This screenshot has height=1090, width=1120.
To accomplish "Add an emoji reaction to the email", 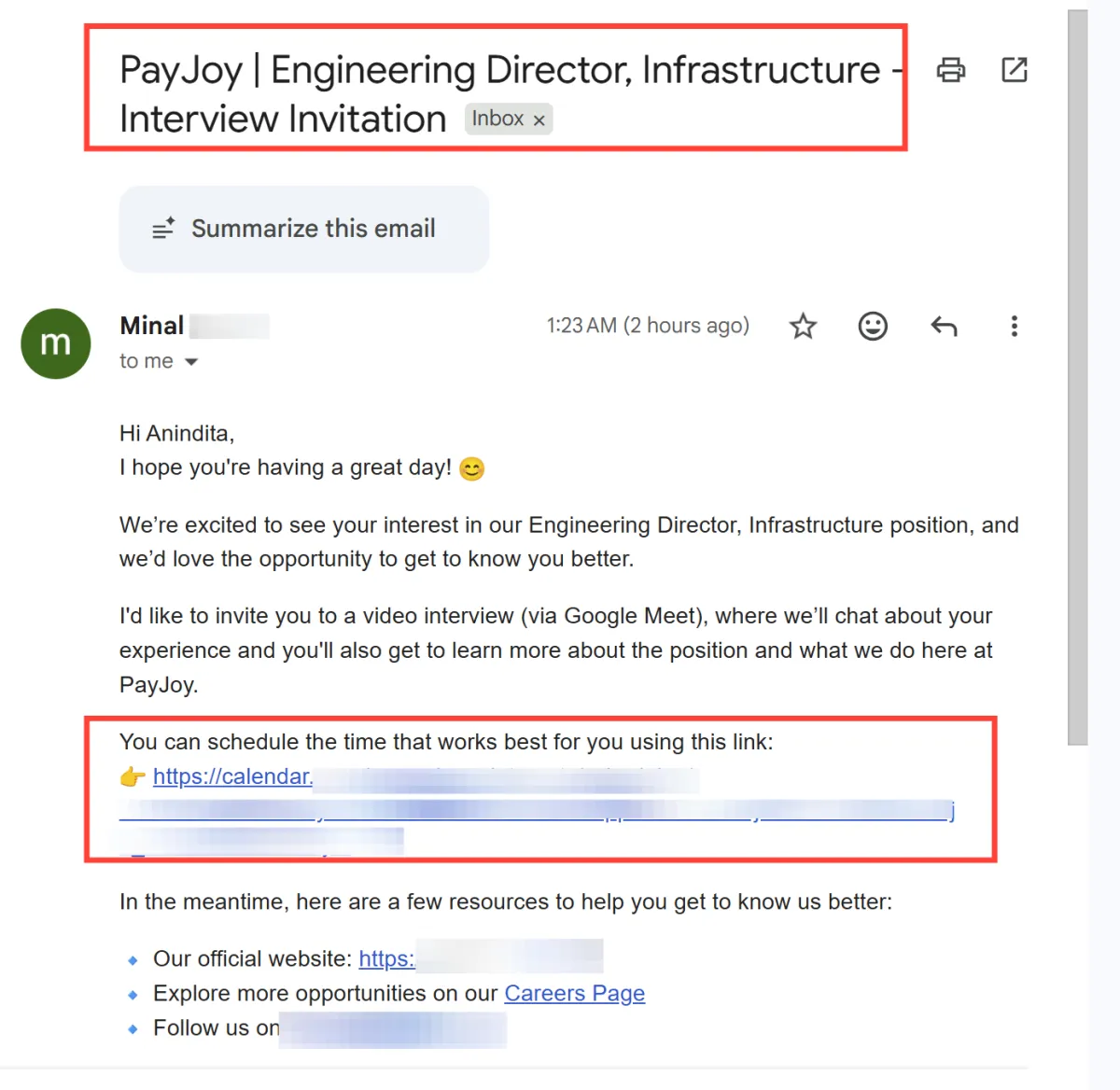I will [873, 326].
